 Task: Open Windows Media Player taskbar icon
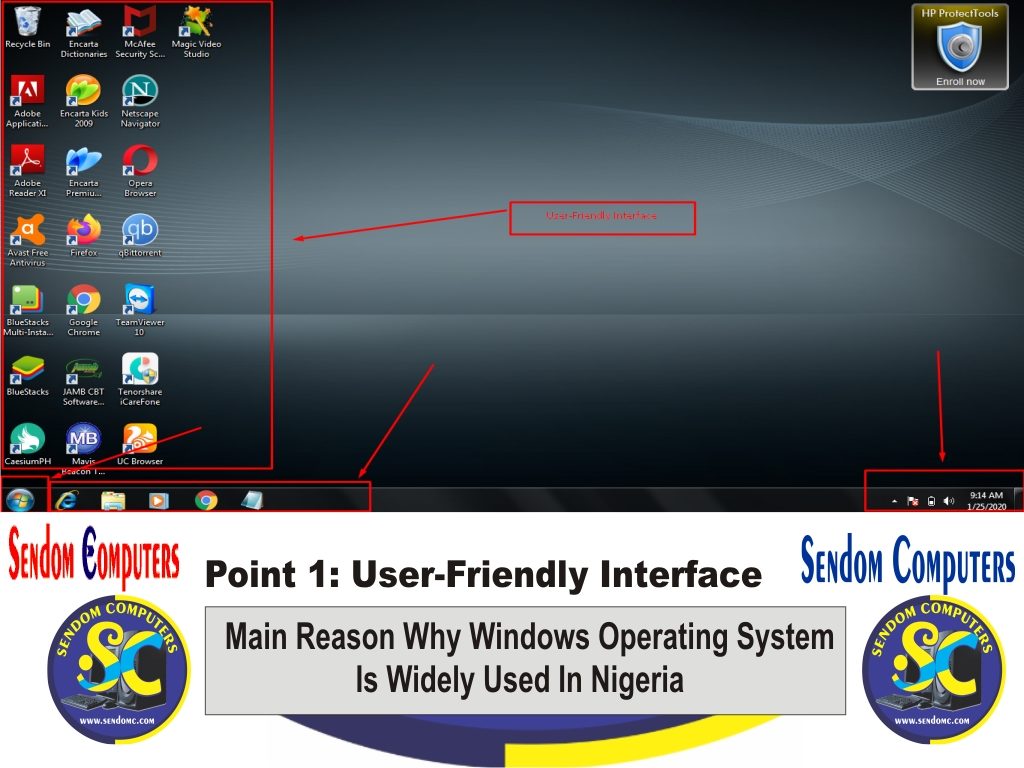(159, 500)
